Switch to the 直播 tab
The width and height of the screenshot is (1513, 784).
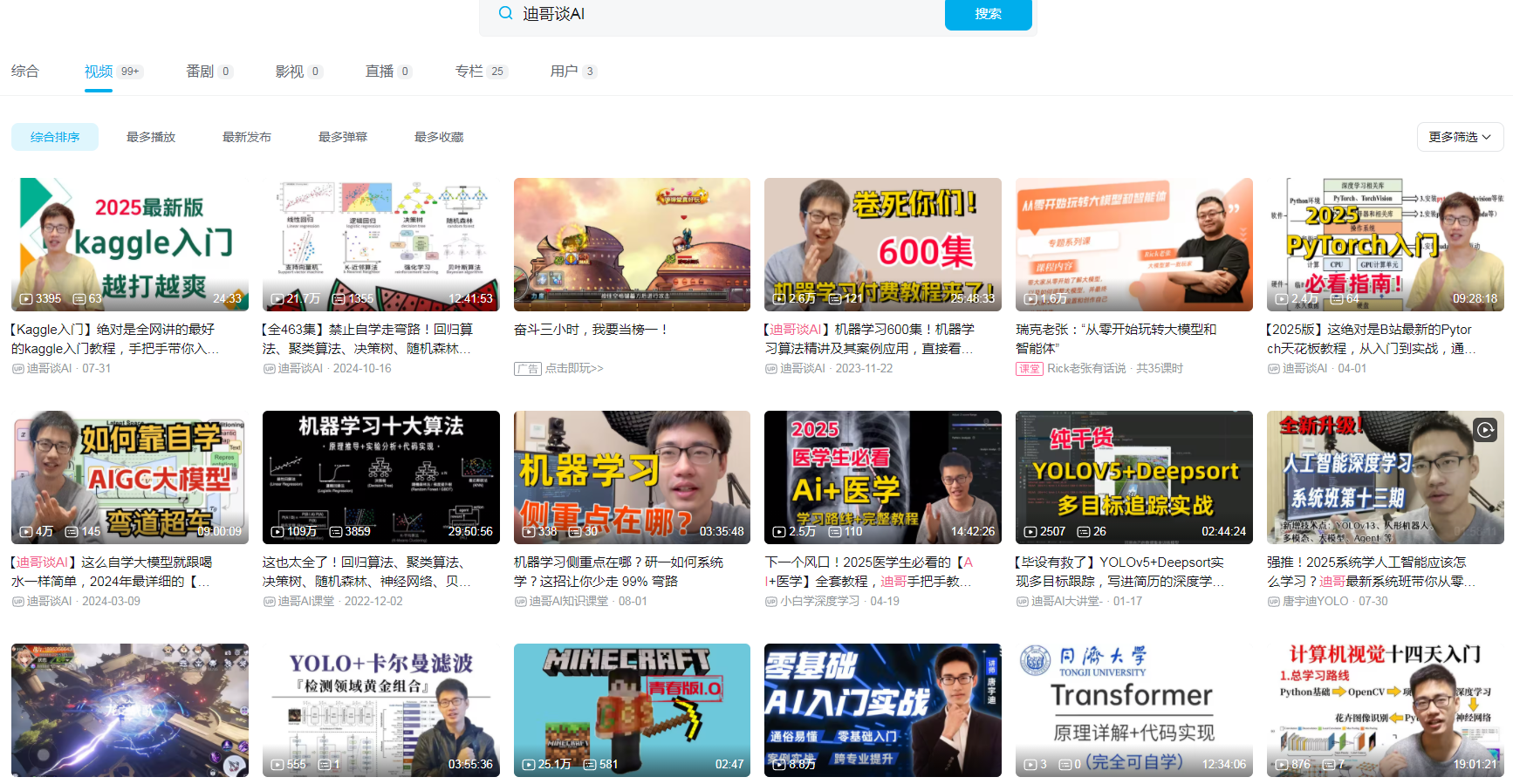[388, 72]
